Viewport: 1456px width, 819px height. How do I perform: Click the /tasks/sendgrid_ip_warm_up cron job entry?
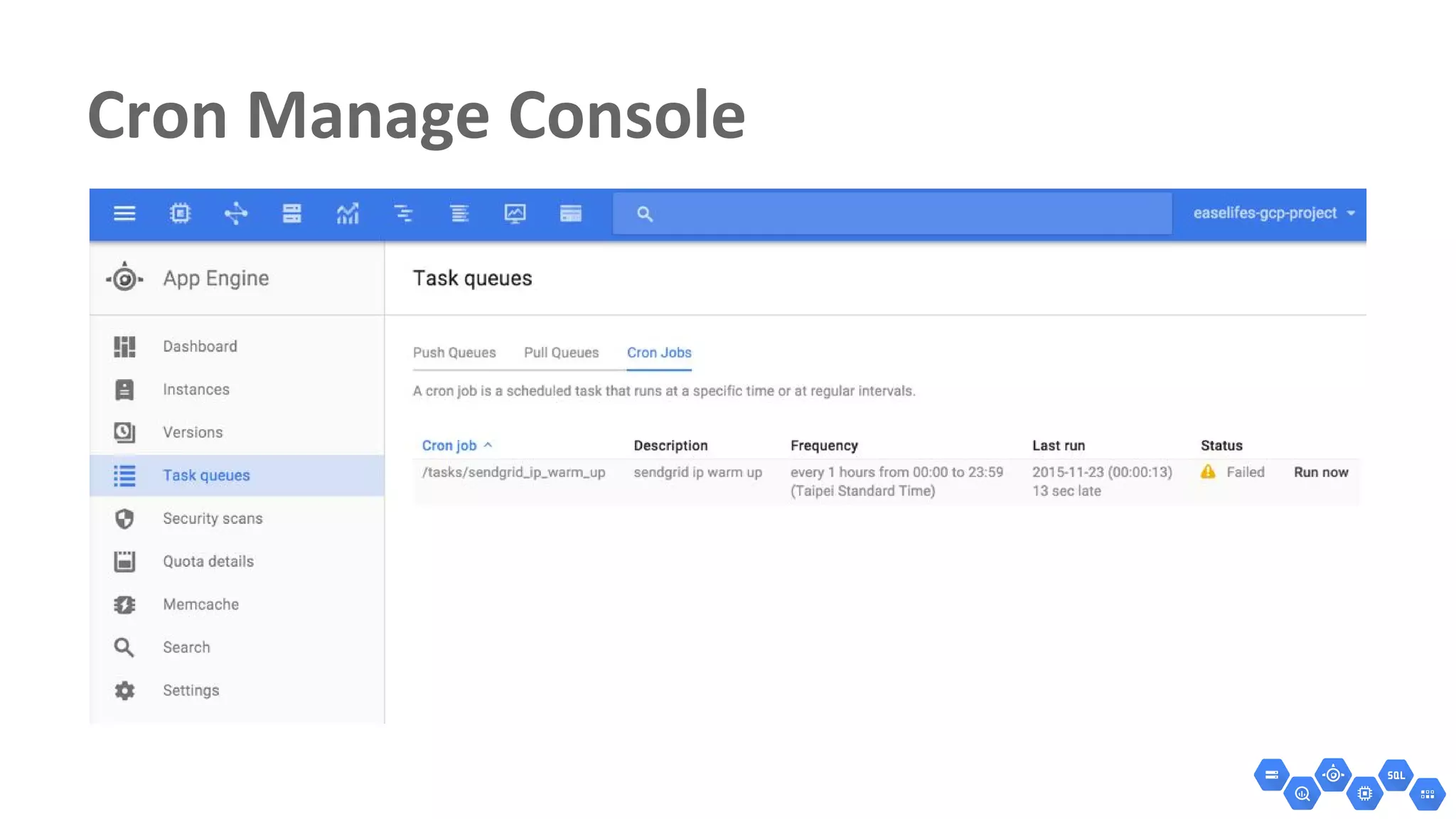(x=513, y=472)
